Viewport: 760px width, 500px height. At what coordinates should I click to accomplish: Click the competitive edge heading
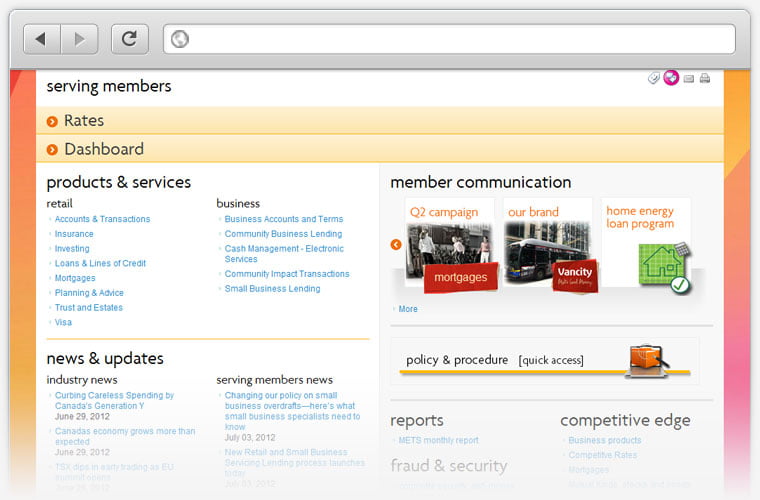click(x=625, y=421)
